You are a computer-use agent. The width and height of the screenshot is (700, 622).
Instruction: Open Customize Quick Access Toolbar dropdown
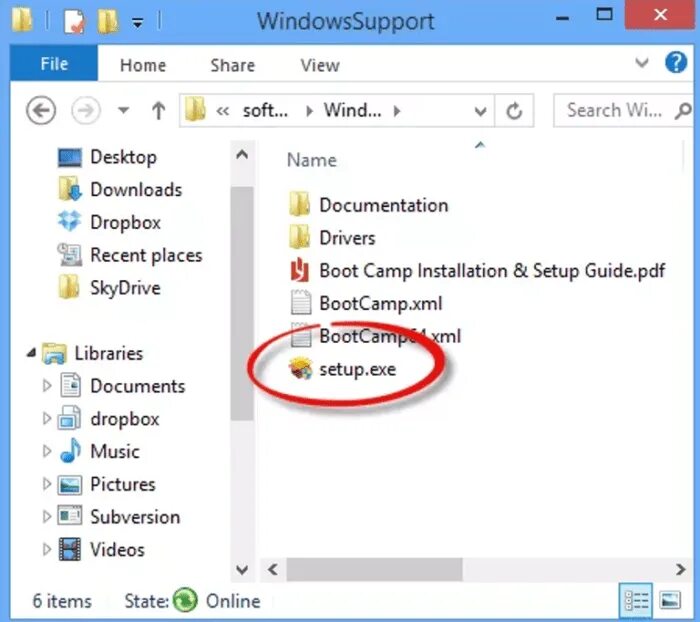pyautogui.click(x=138, y=22)
